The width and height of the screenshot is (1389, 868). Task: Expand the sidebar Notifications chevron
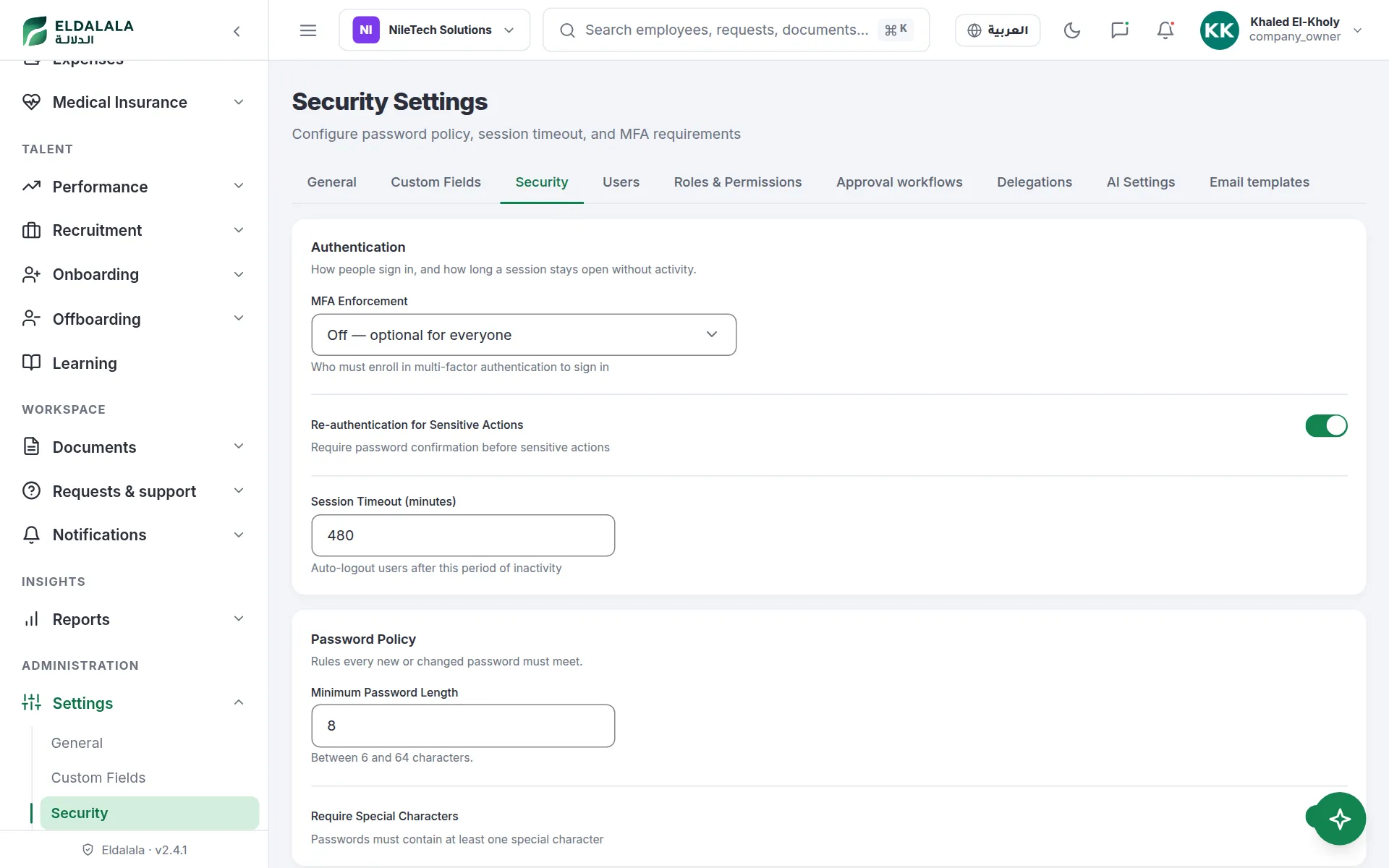click(239, 535)
